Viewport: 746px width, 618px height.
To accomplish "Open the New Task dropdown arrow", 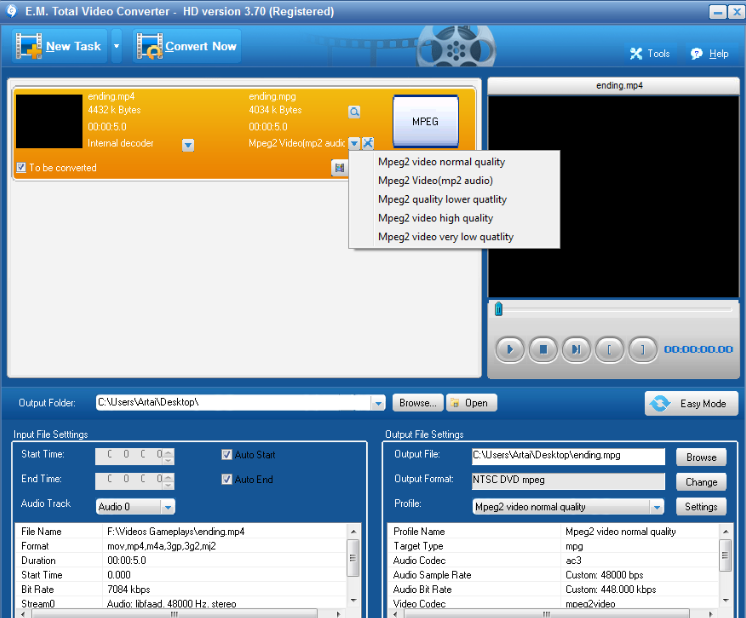I will pos(117,46).
